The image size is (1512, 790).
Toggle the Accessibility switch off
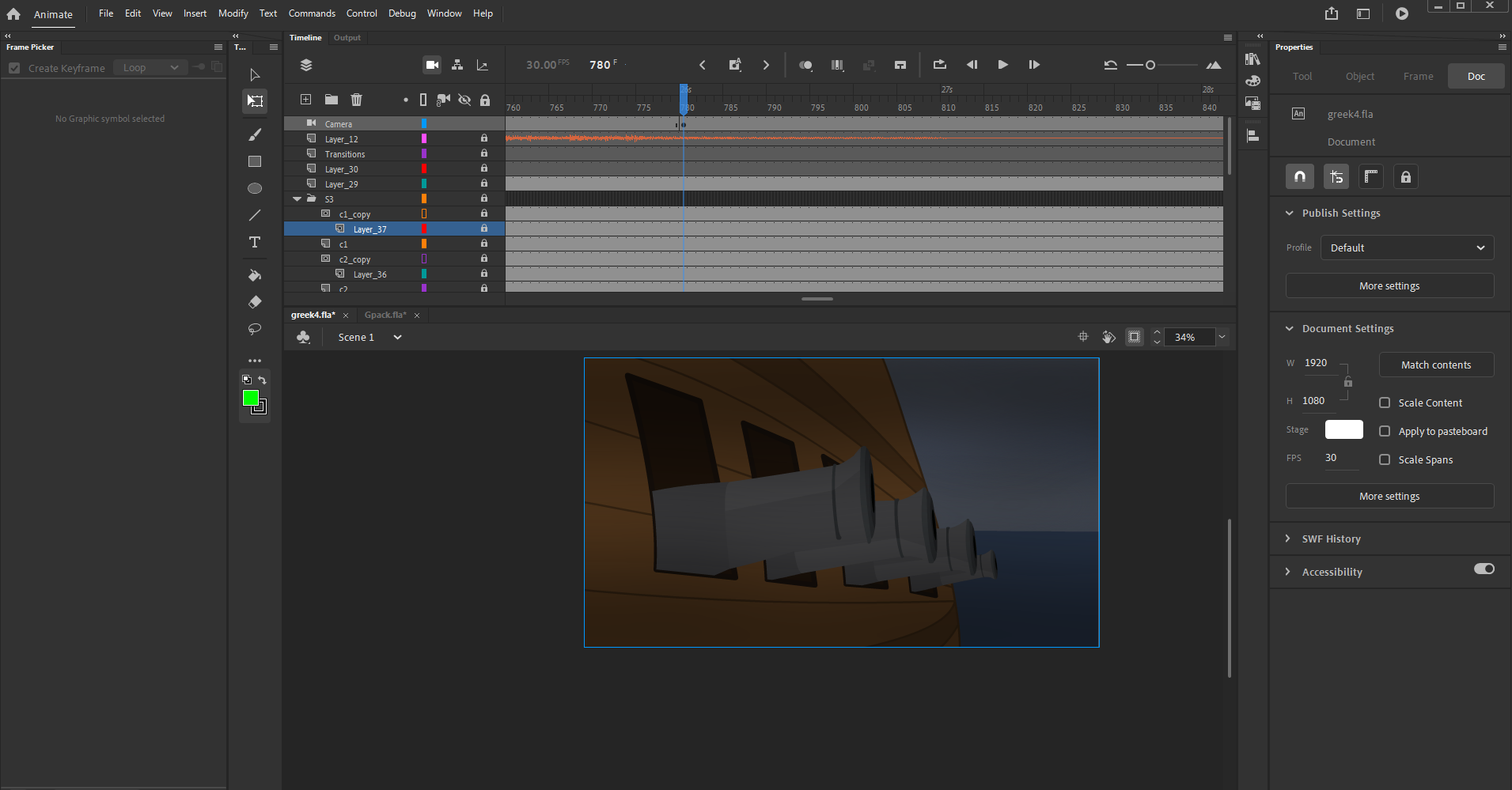[1484, 569]
